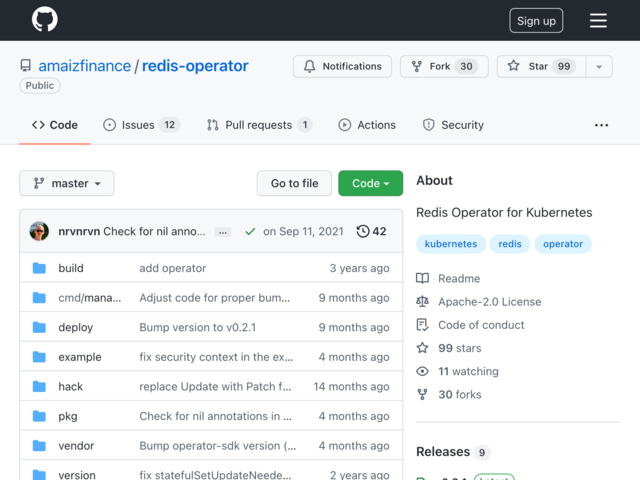Click the Sign up button
The height and width of the screenshot is (480, 640).
click(536, 21)
